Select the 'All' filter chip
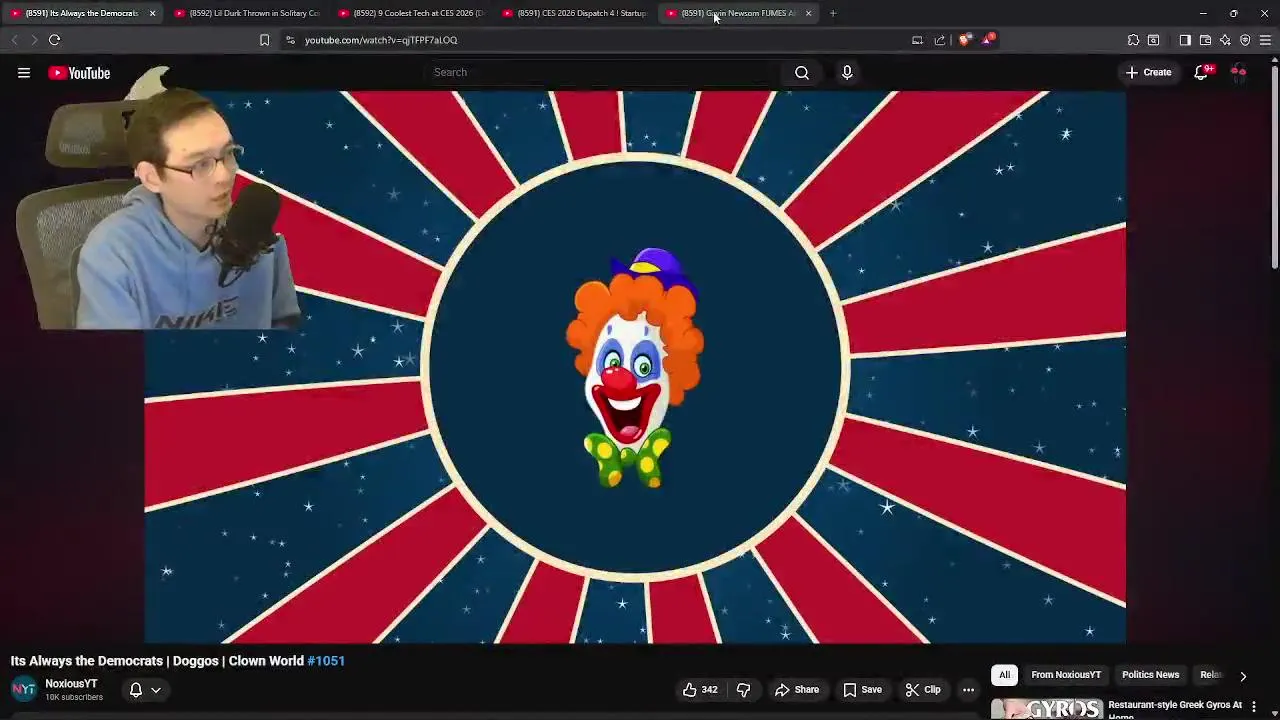Image resolution: width=1280 pixels, height=720 pixels. 1004,675
